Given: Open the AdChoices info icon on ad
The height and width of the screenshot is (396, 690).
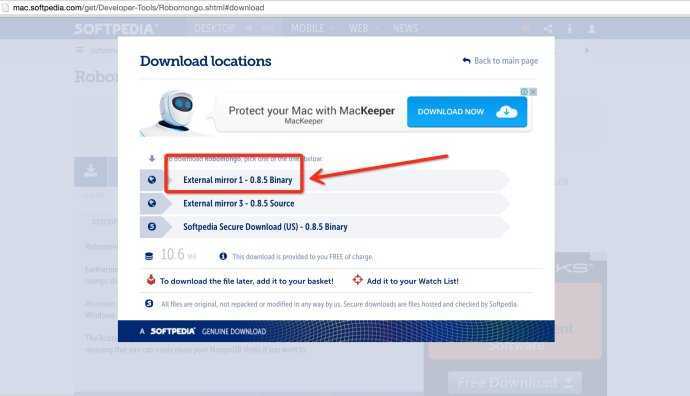Looking at the screenshot, I should (x=525, y=92).
